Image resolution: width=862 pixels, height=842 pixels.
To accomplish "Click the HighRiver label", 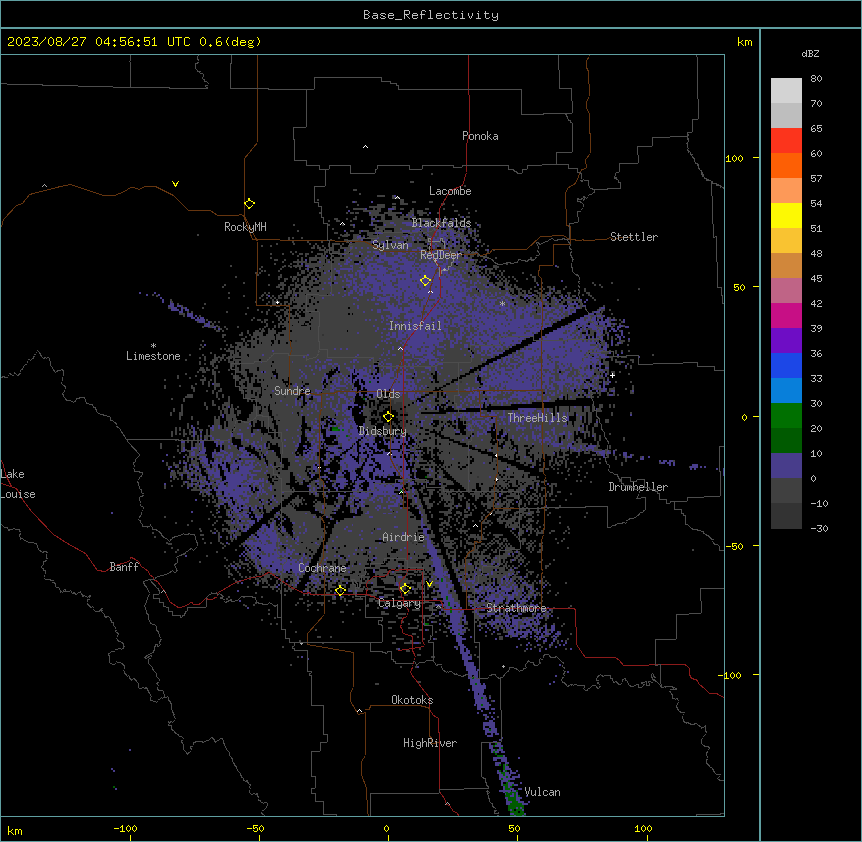I will tap(430, 743).
